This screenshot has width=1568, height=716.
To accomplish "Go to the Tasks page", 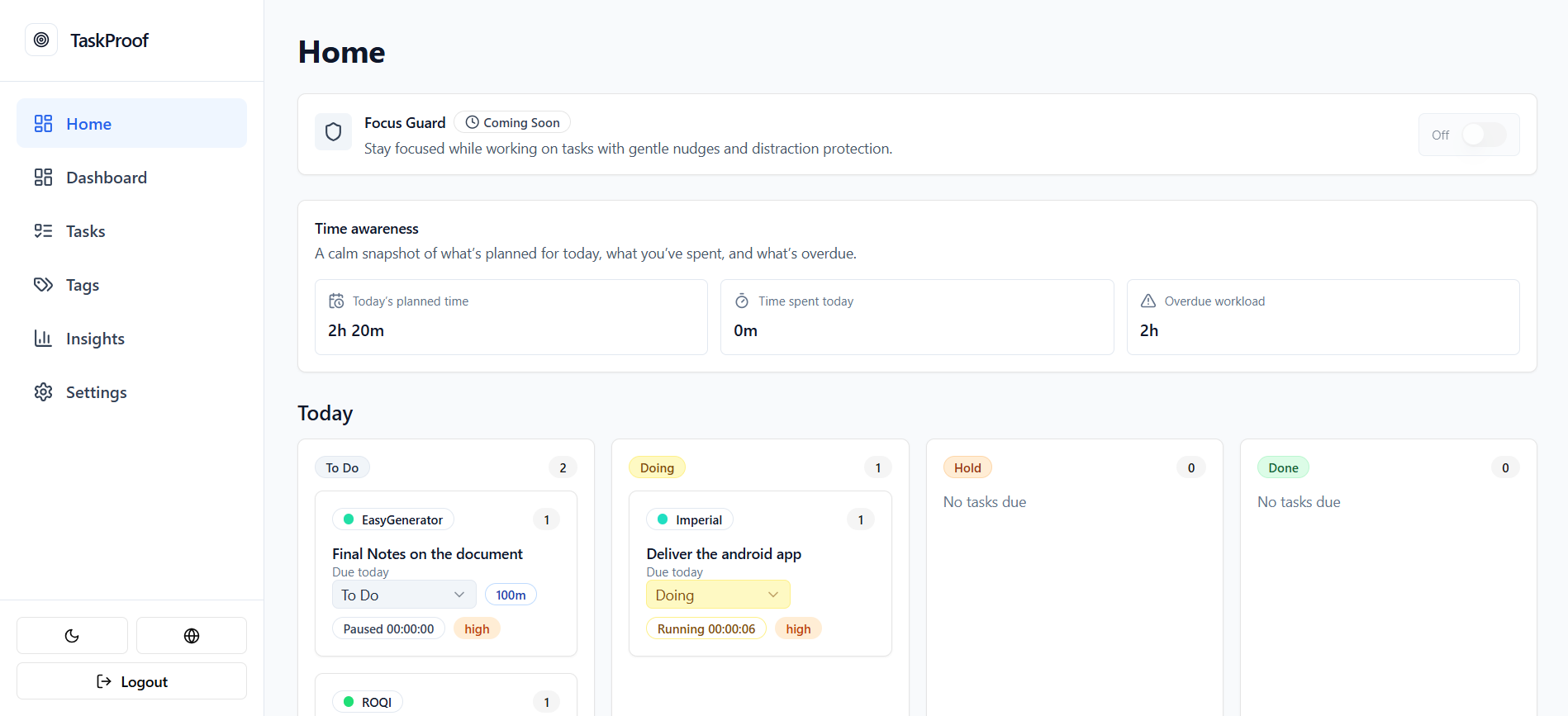I will pyautogui.click(x=85, y=231).
